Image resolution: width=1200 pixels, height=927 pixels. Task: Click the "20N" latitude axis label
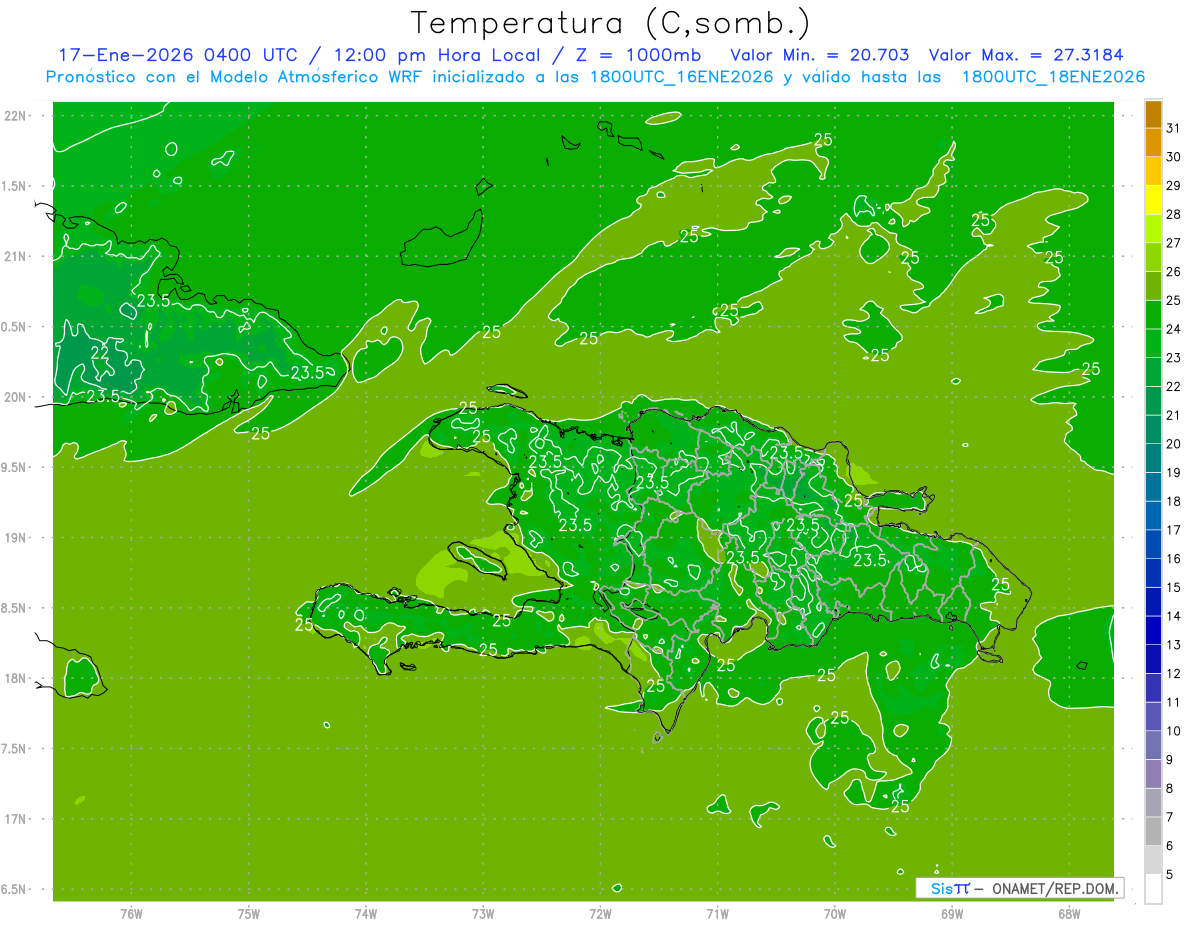tap(17, 397)
